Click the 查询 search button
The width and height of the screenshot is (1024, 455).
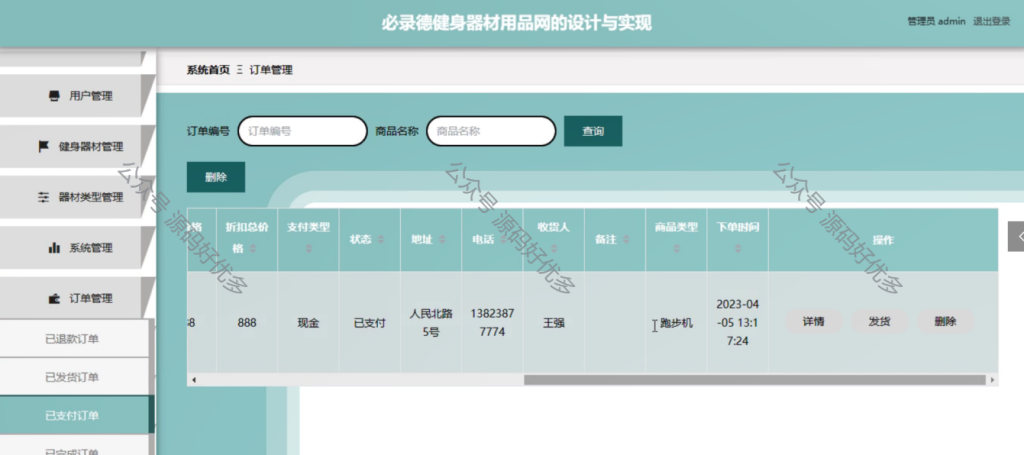pyautogui.click(x=593, y=131)
